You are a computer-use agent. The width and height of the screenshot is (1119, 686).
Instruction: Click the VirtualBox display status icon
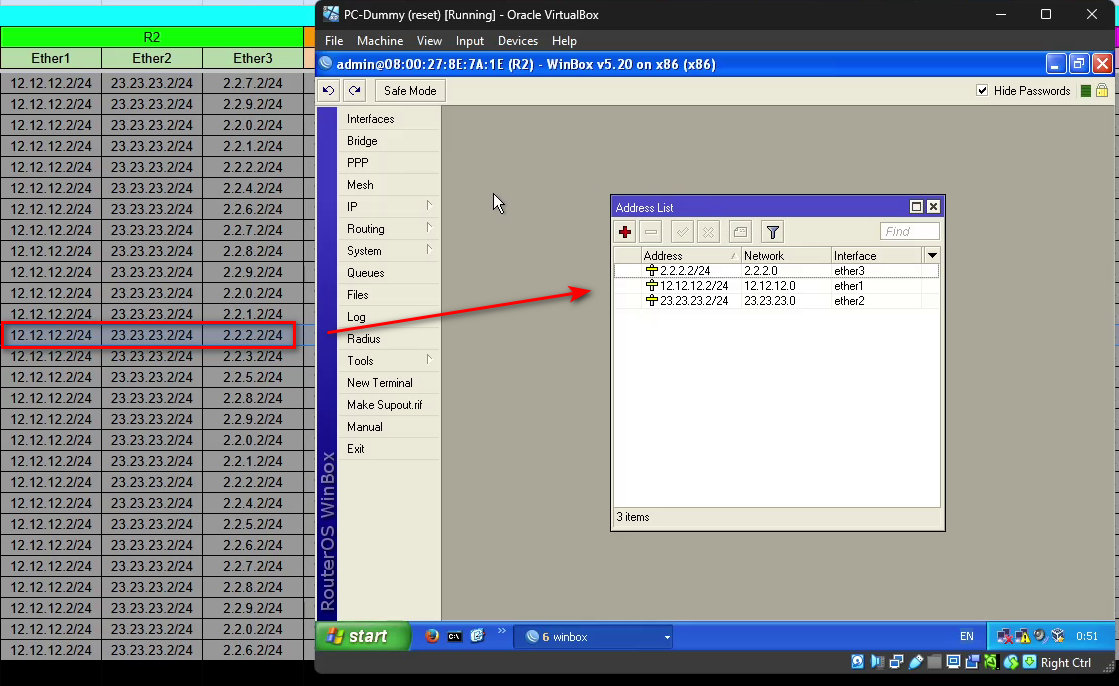(x=953, y=662)
